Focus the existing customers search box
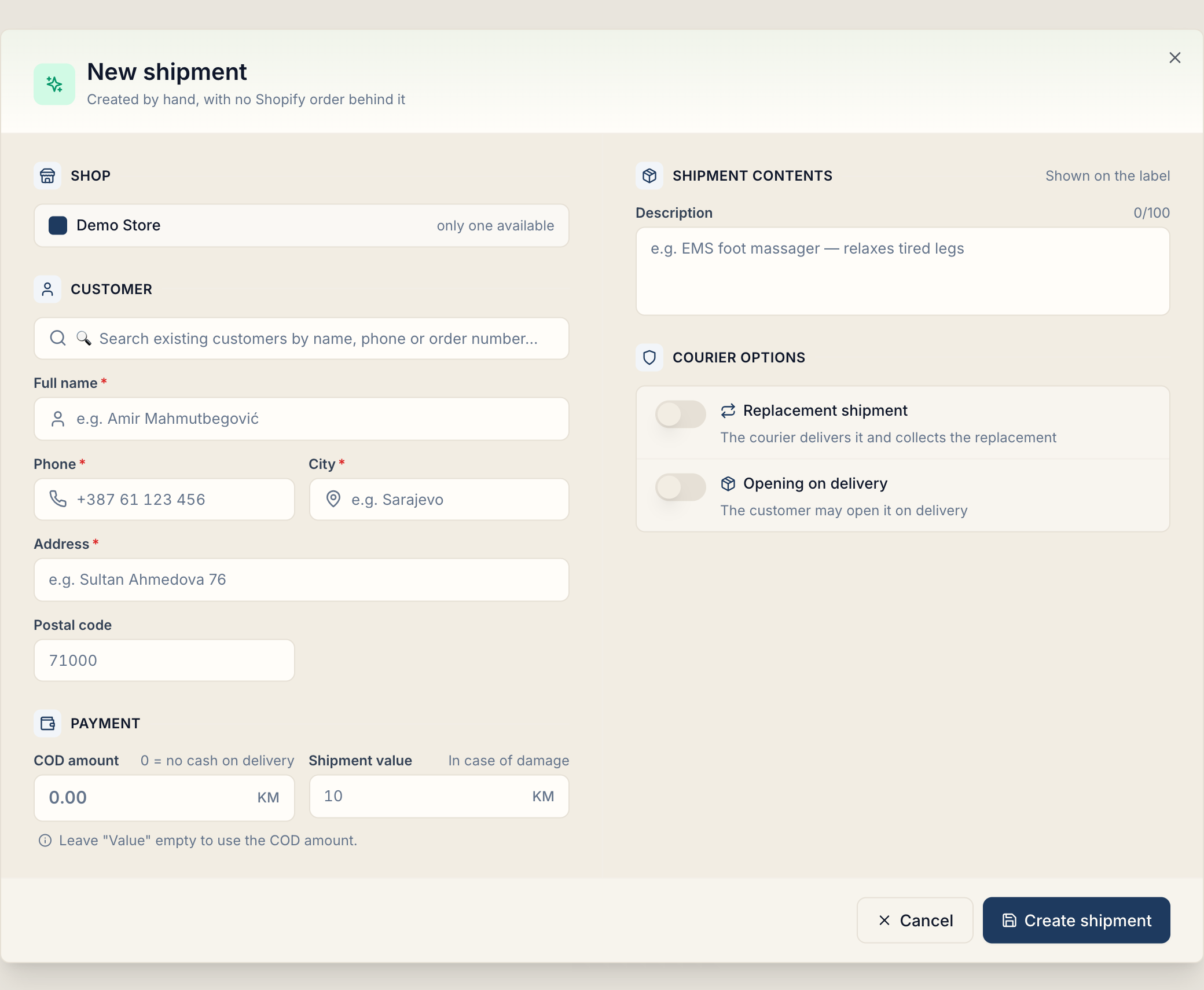The height and width of the screenshot is (990, 1204). pos(302,338)
